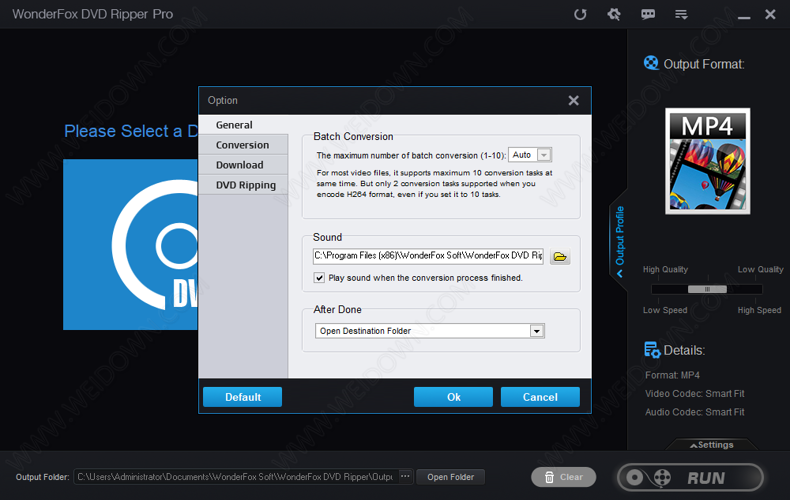Click the refresh/update icon in title bar

[580, 14]
